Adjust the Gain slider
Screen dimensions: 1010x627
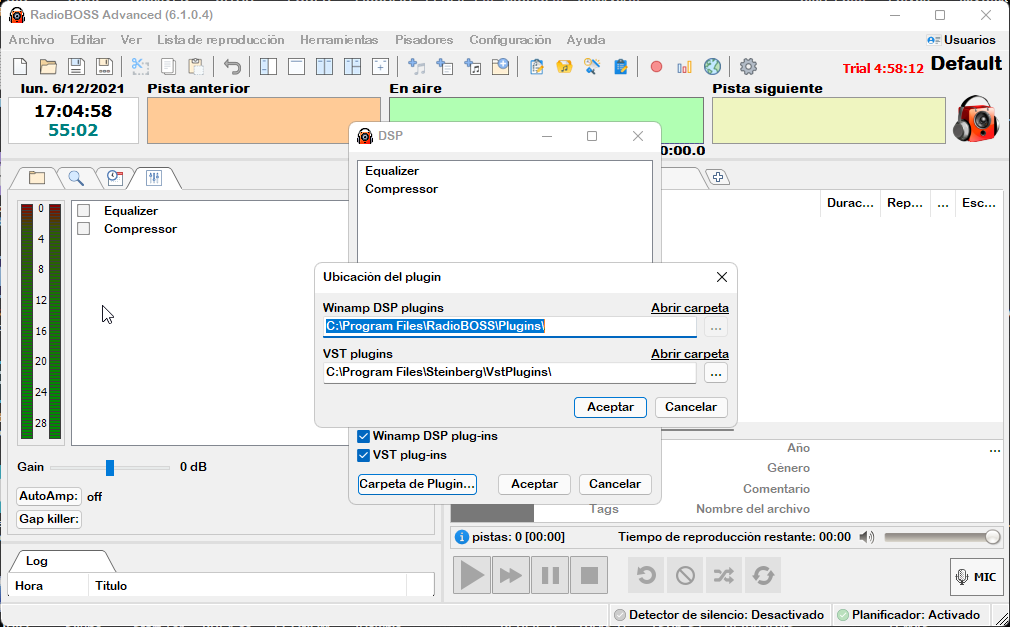109,466
